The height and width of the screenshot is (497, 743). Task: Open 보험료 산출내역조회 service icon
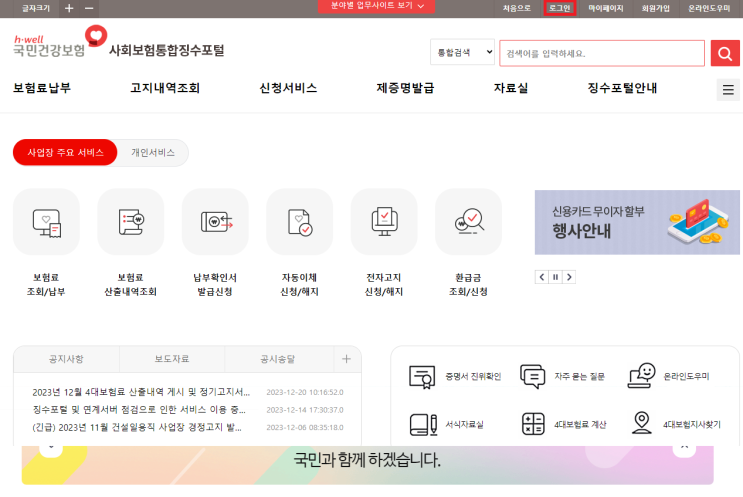point(131,222)
